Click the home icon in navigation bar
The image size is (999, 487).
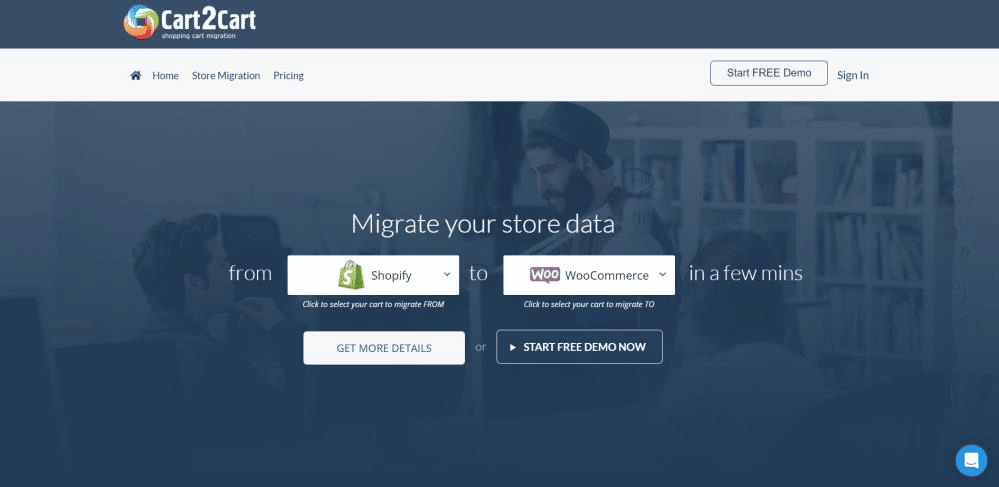click(x=135, y=75)
